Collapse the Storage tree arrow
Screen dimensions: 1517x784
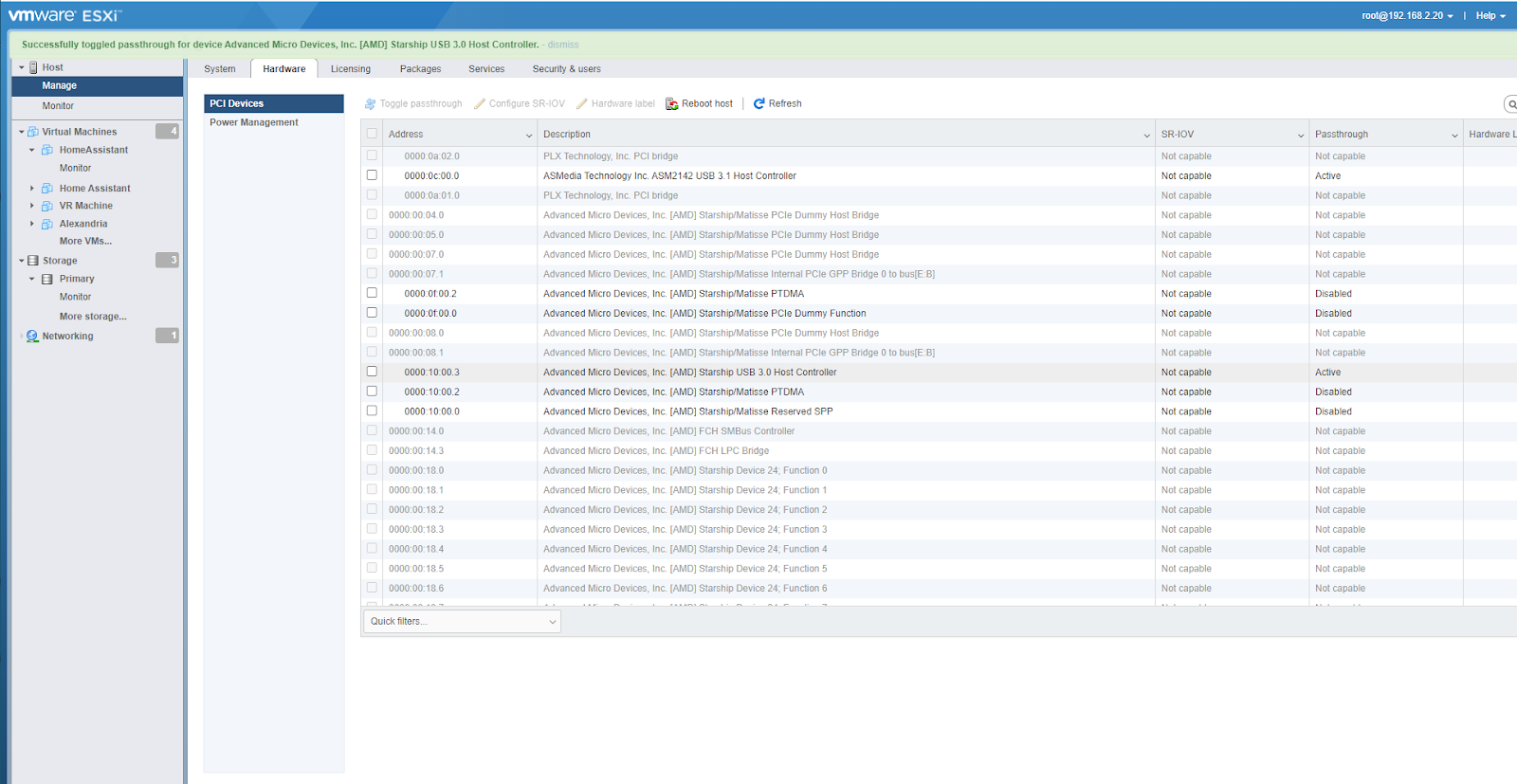pos(22,261)
